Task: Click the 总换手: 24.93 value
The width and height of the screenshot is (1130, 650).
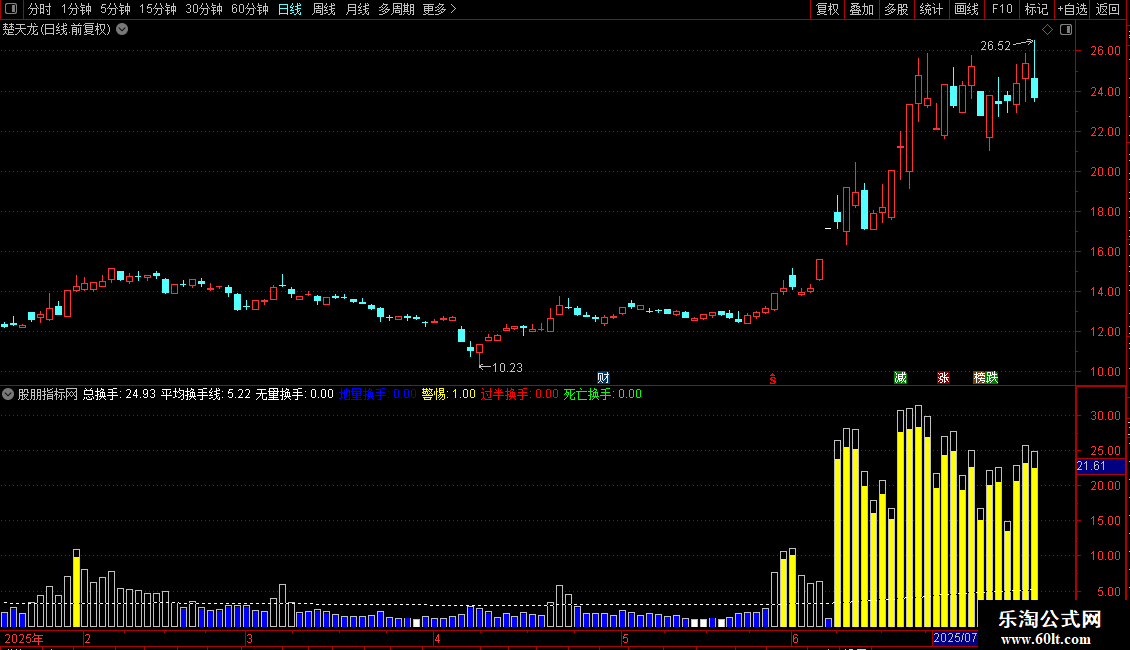Action: coord(119,394)
